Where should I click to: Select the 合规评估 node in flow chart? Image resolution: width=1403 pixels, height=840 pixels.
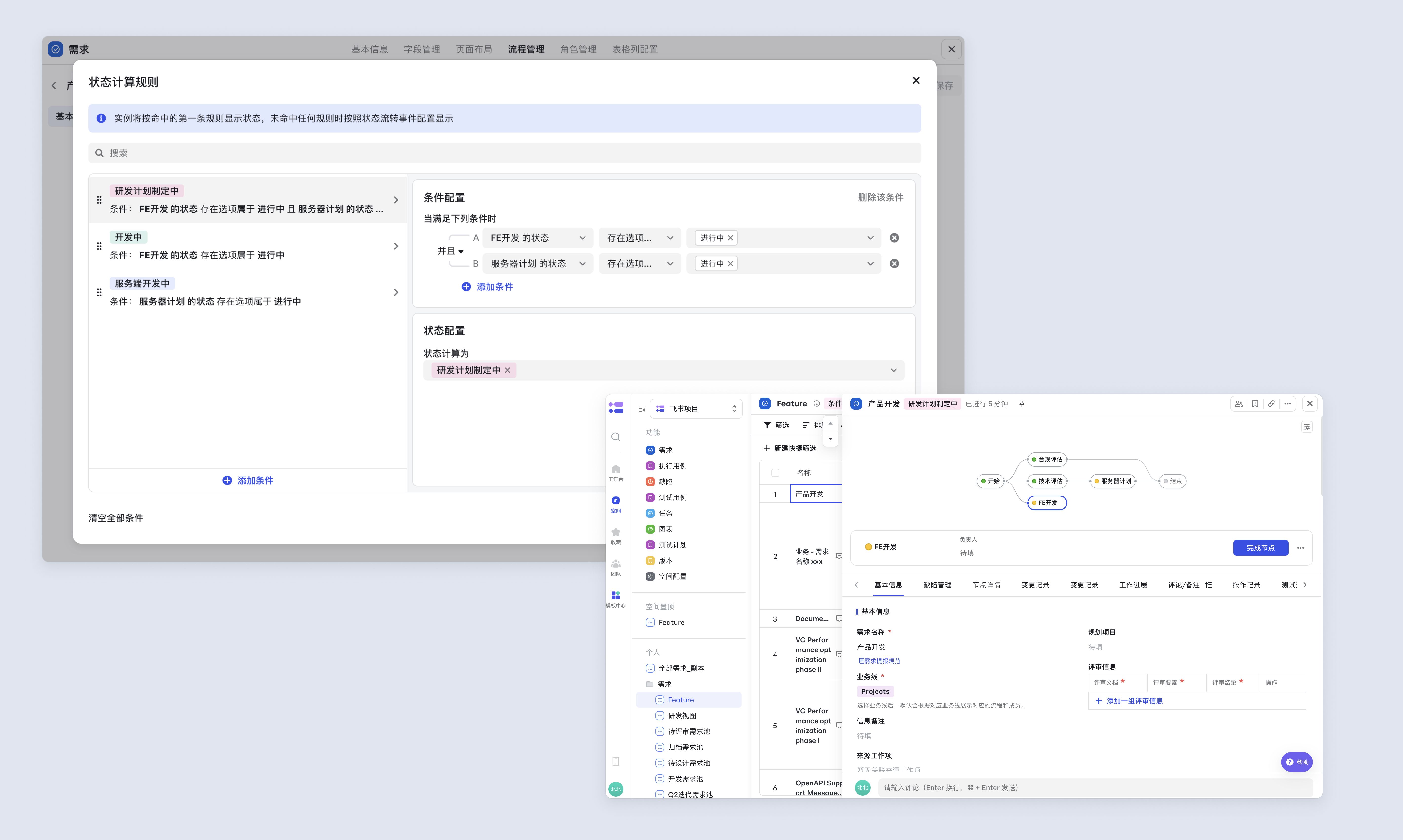(1047, 460)
